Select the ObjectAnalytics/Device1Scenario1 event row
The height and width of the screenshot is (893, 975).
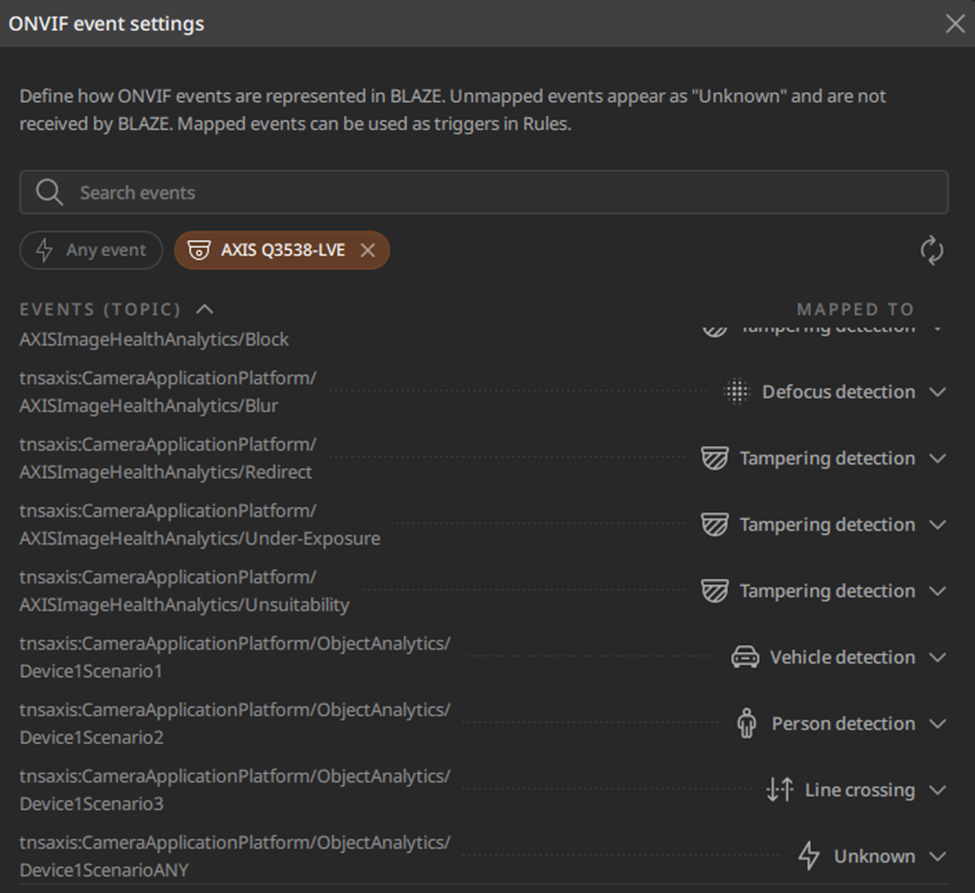click(484, 657)
